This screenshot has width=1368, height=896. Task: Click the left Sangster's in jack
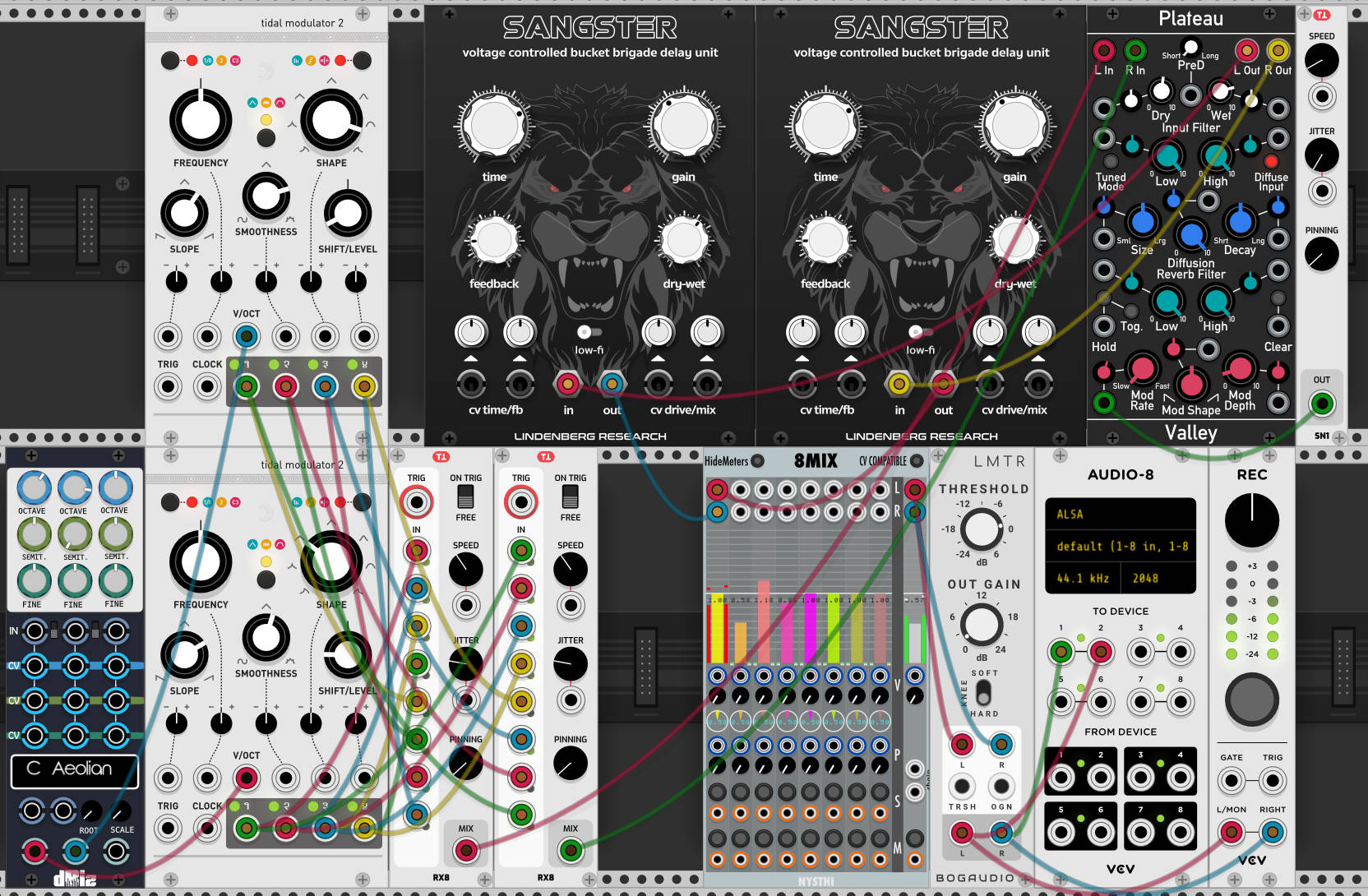tap(567, 383)
